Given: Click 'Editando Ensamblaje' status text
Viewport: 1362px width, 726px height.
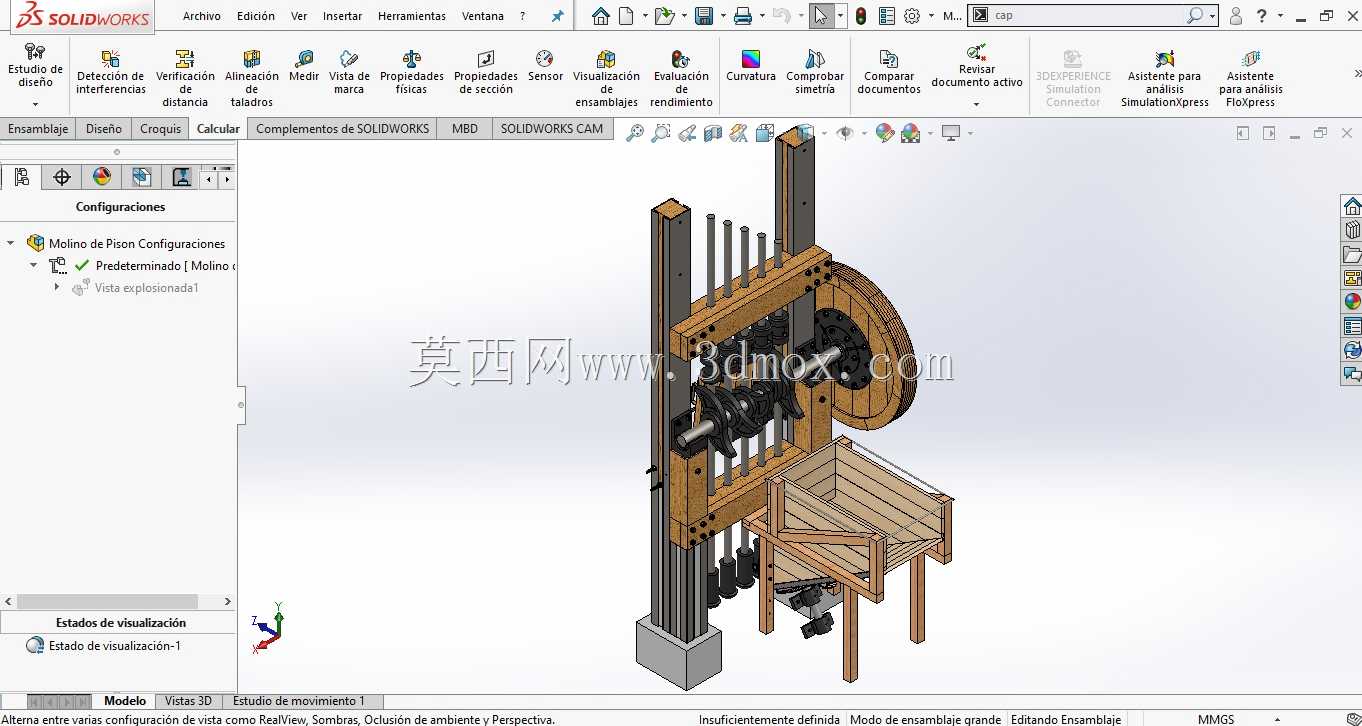Looking at the screenshot, I should 1066,719.
